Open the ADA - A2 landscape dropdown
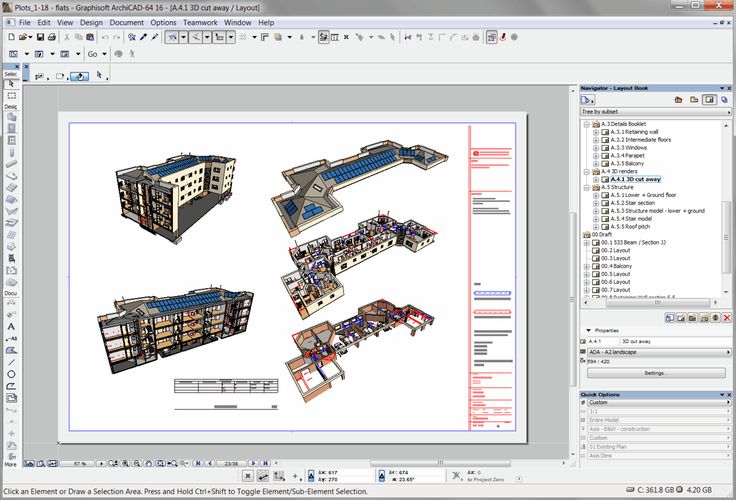The width and height of the screenshot is (736, 500). point(655,352)
